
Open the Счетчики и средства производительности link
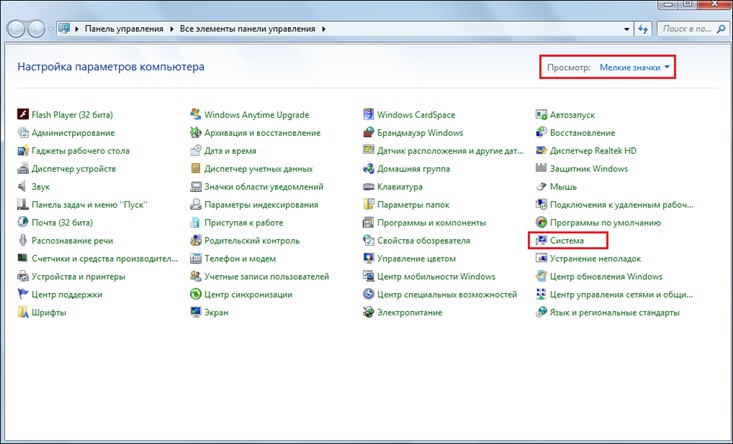click(x=105, y=258)
